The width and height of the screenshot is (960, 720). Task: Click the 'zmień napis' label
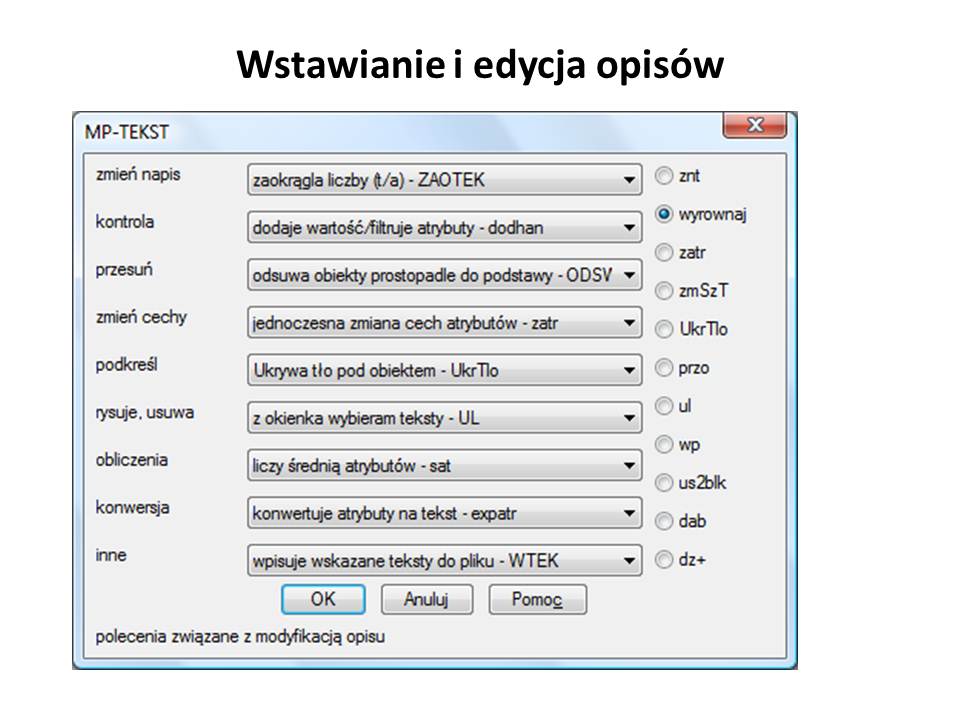(x=138, y=174)
